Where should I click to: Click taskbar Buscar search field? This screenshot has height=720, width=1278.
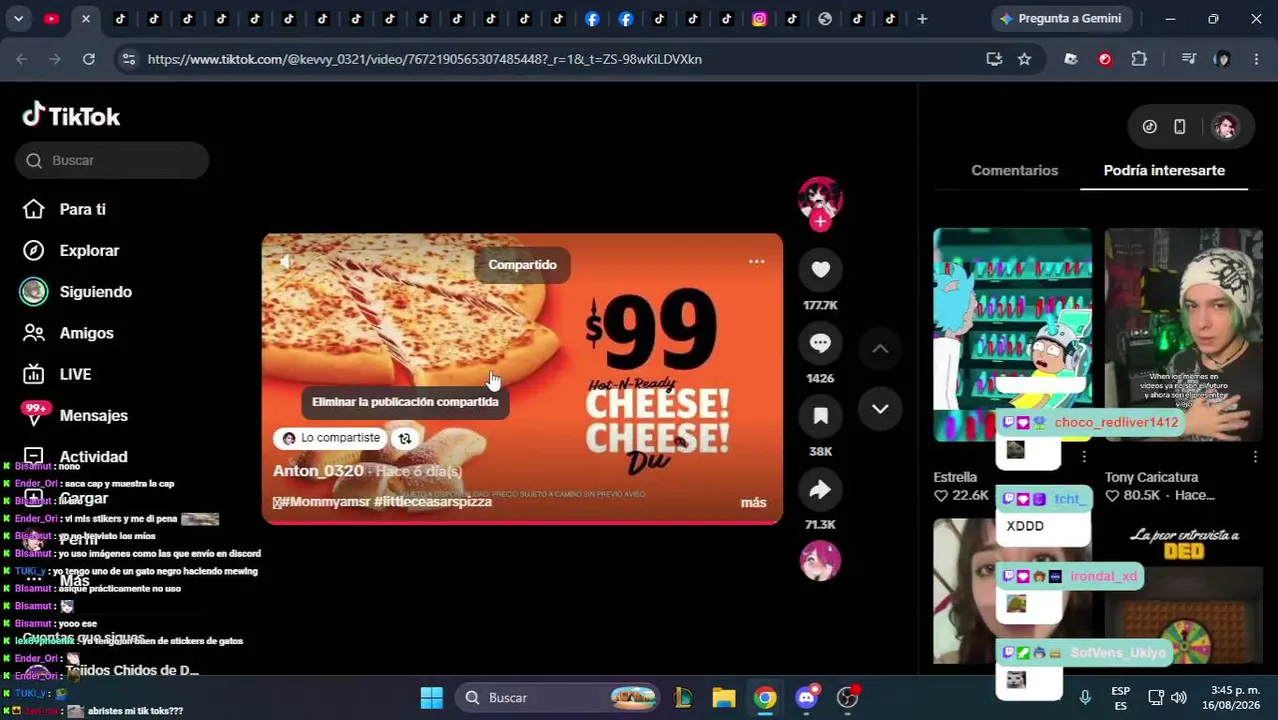559,697
